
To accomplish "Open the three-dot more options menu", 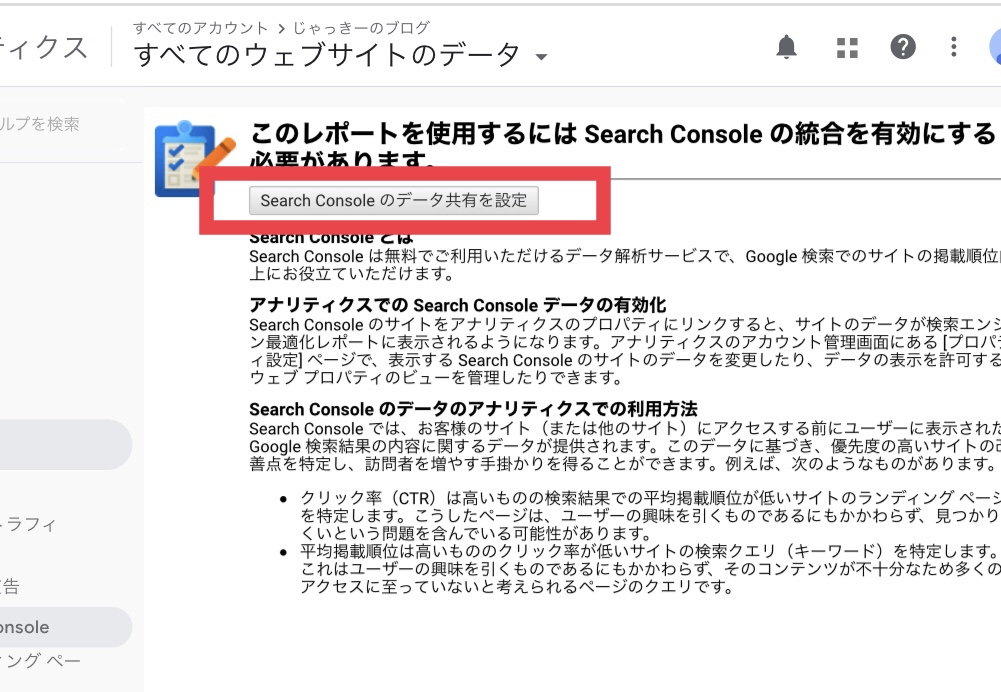I will click(x=953, y=47).
